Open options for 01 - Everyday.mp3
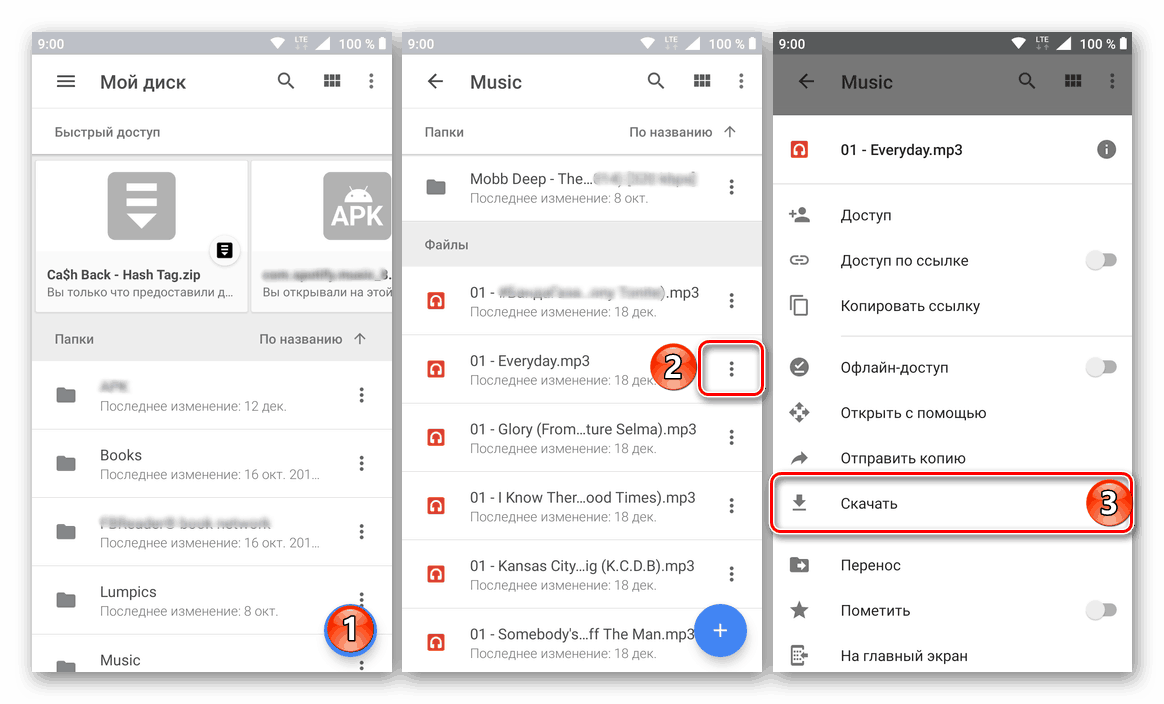 [x=731, y=369]
